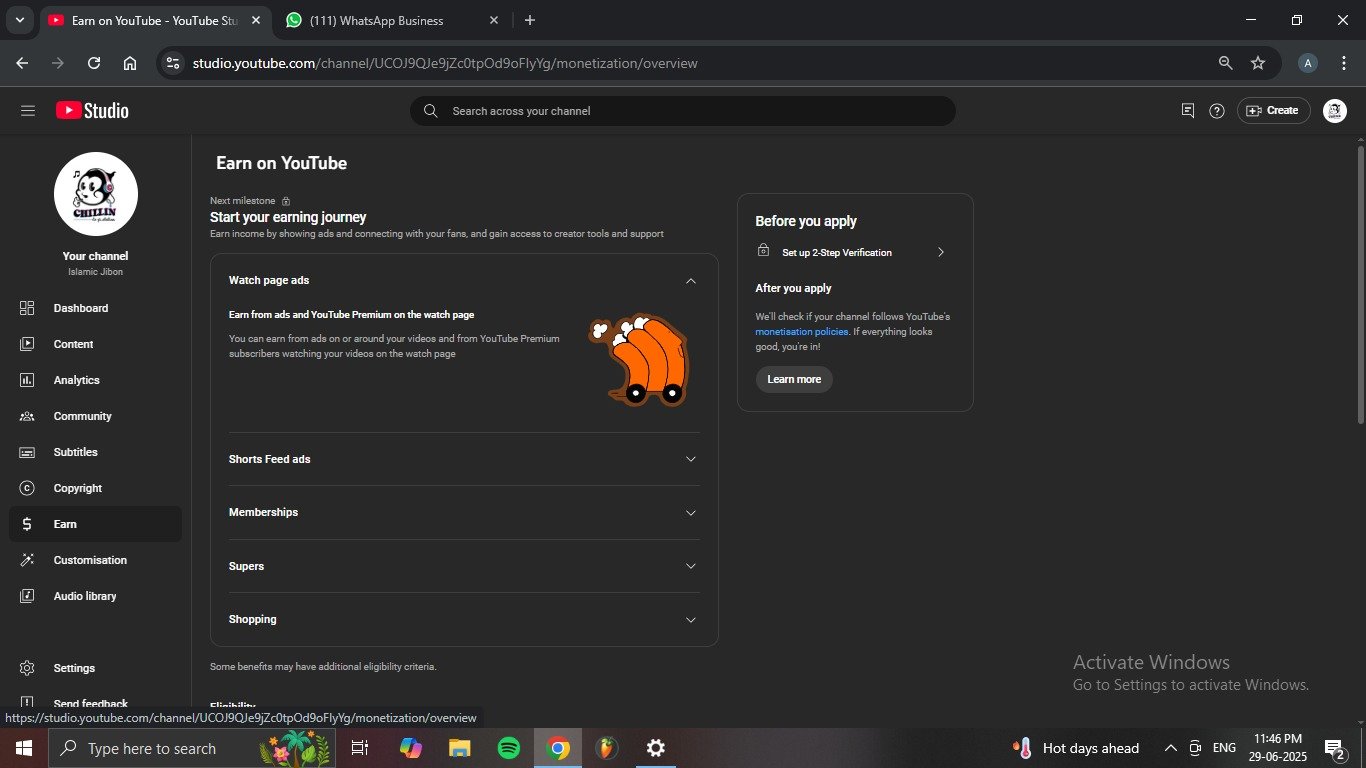Image resolution: width=1366 pixels, height=768 pixels.
Task: Open the account avatar menu
Action: click(1335, 111)
